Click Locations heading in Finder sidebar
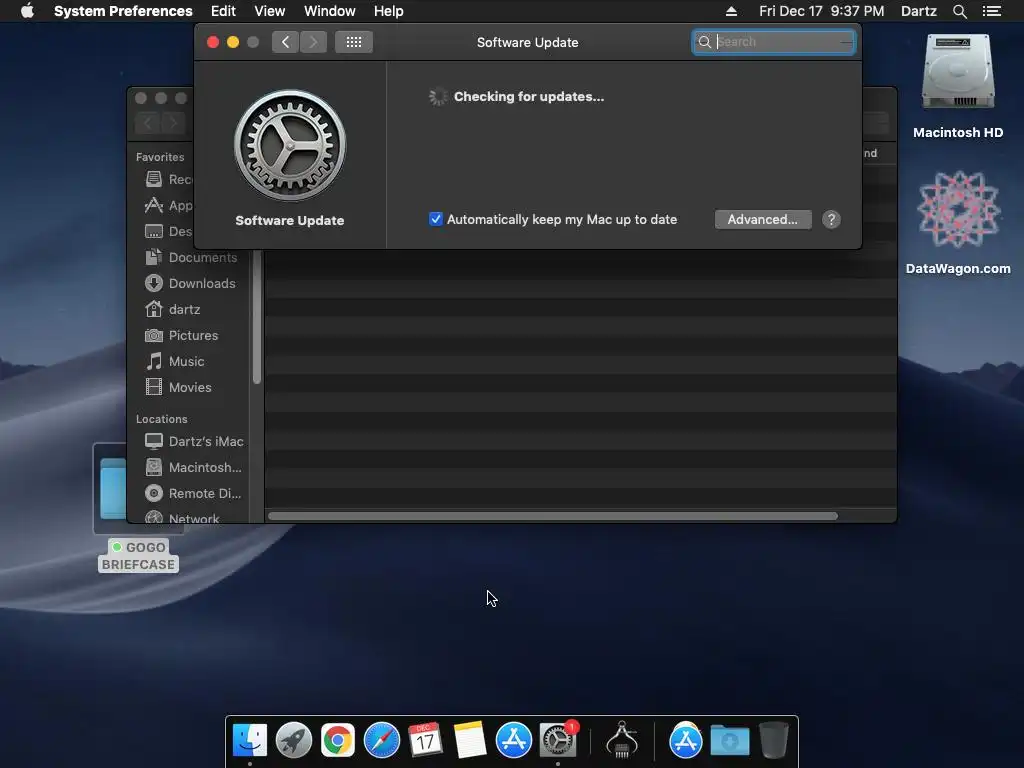Screen dimensions: 1024x768 [x=161, y=419]
